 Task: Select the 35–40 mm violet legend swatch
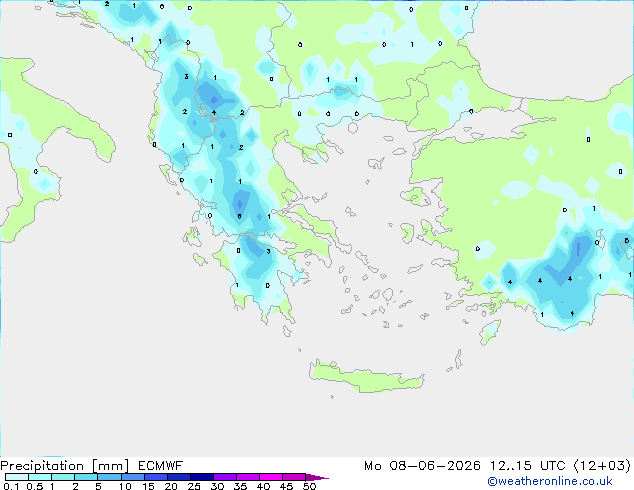coord(248,477)
